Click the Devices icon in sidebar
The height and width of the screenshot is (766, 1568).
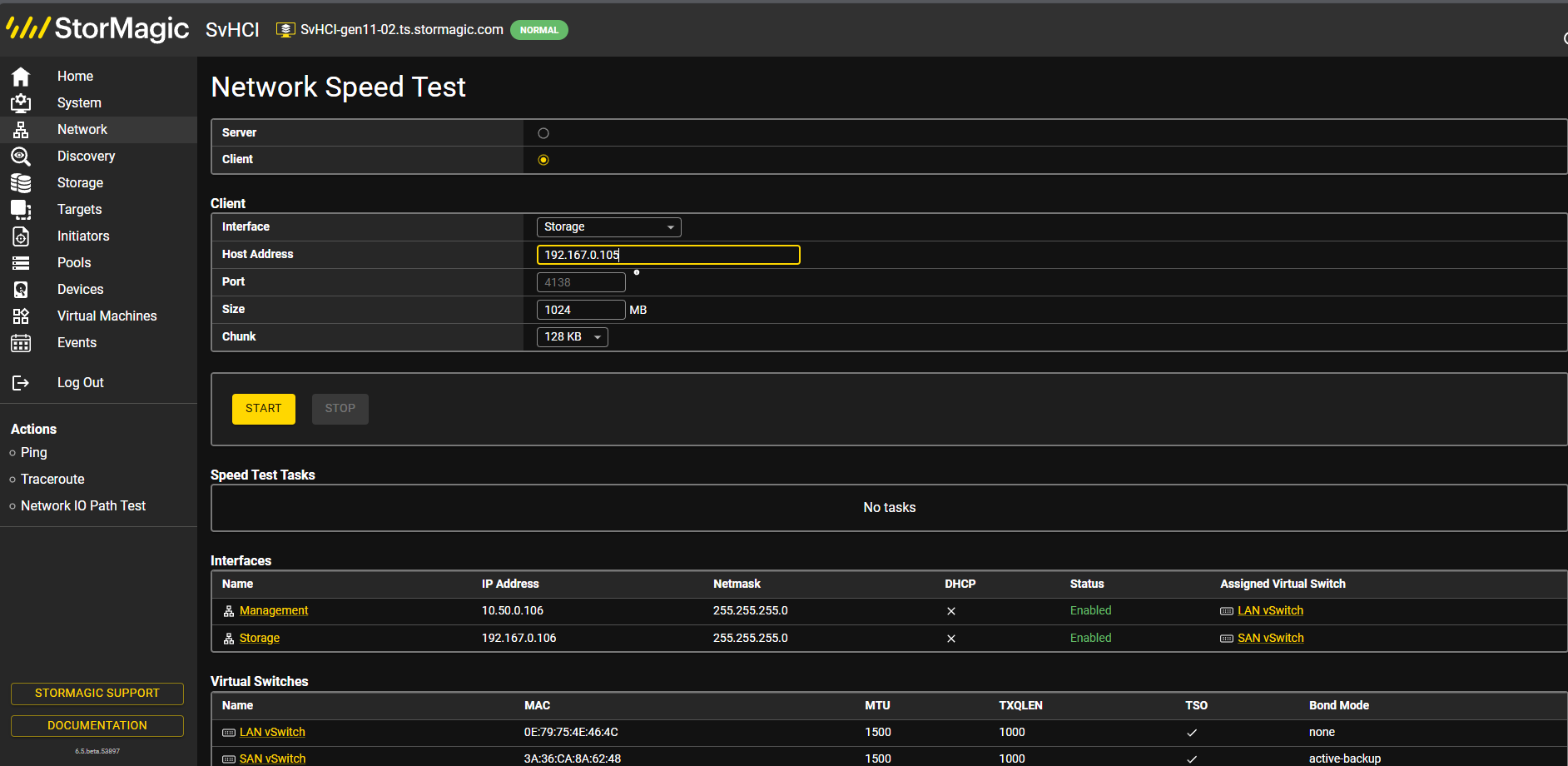click(x=21, y=290)
